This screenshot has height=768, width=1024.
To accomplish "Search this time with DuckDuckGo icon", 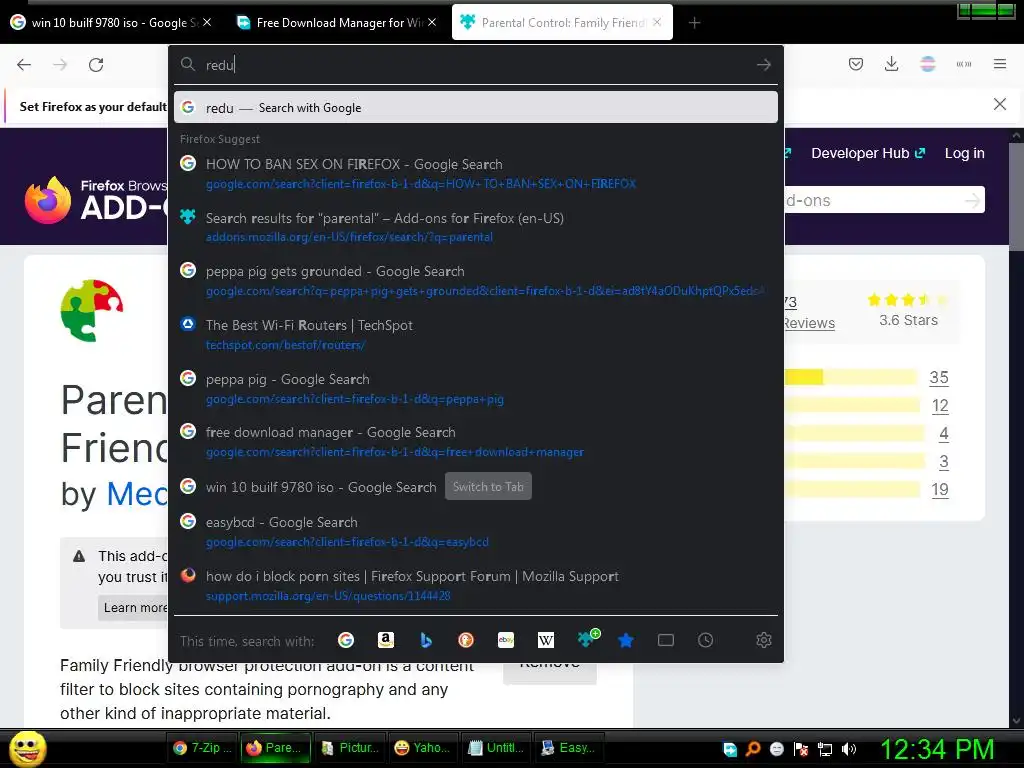I will tap(466, 640).
